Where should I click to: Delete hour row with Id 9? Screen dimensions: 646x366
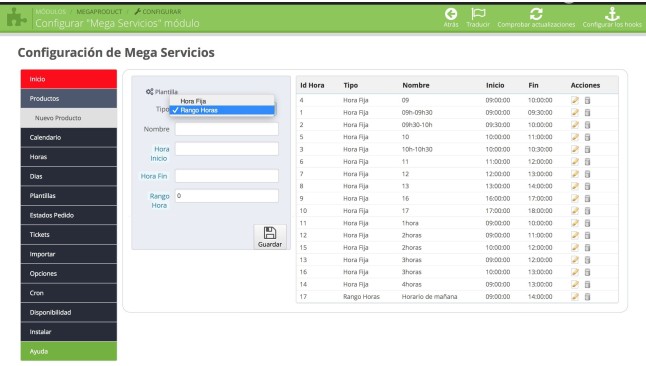pos(587,198)
